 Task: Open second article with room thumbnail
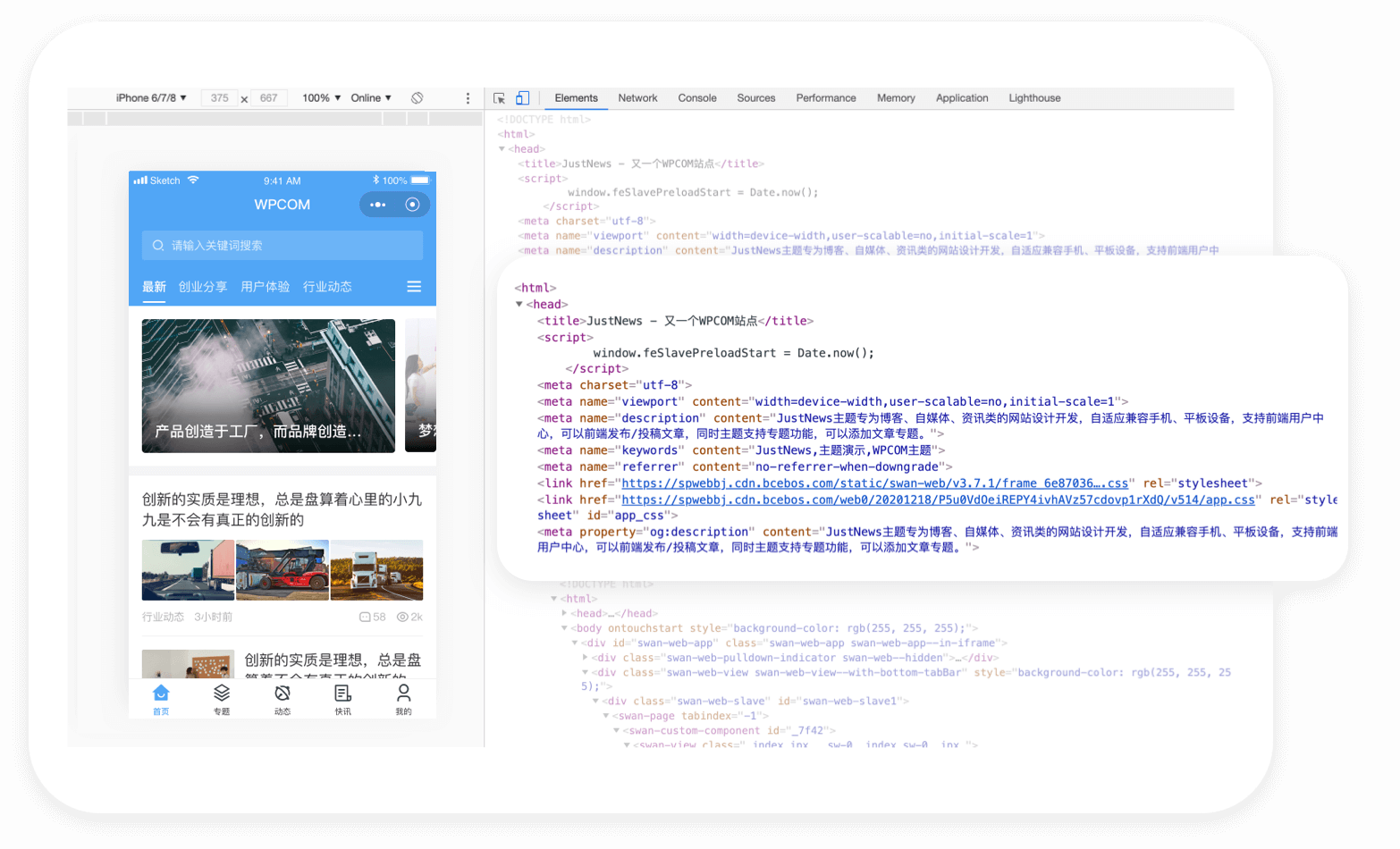tap(283, 664)
